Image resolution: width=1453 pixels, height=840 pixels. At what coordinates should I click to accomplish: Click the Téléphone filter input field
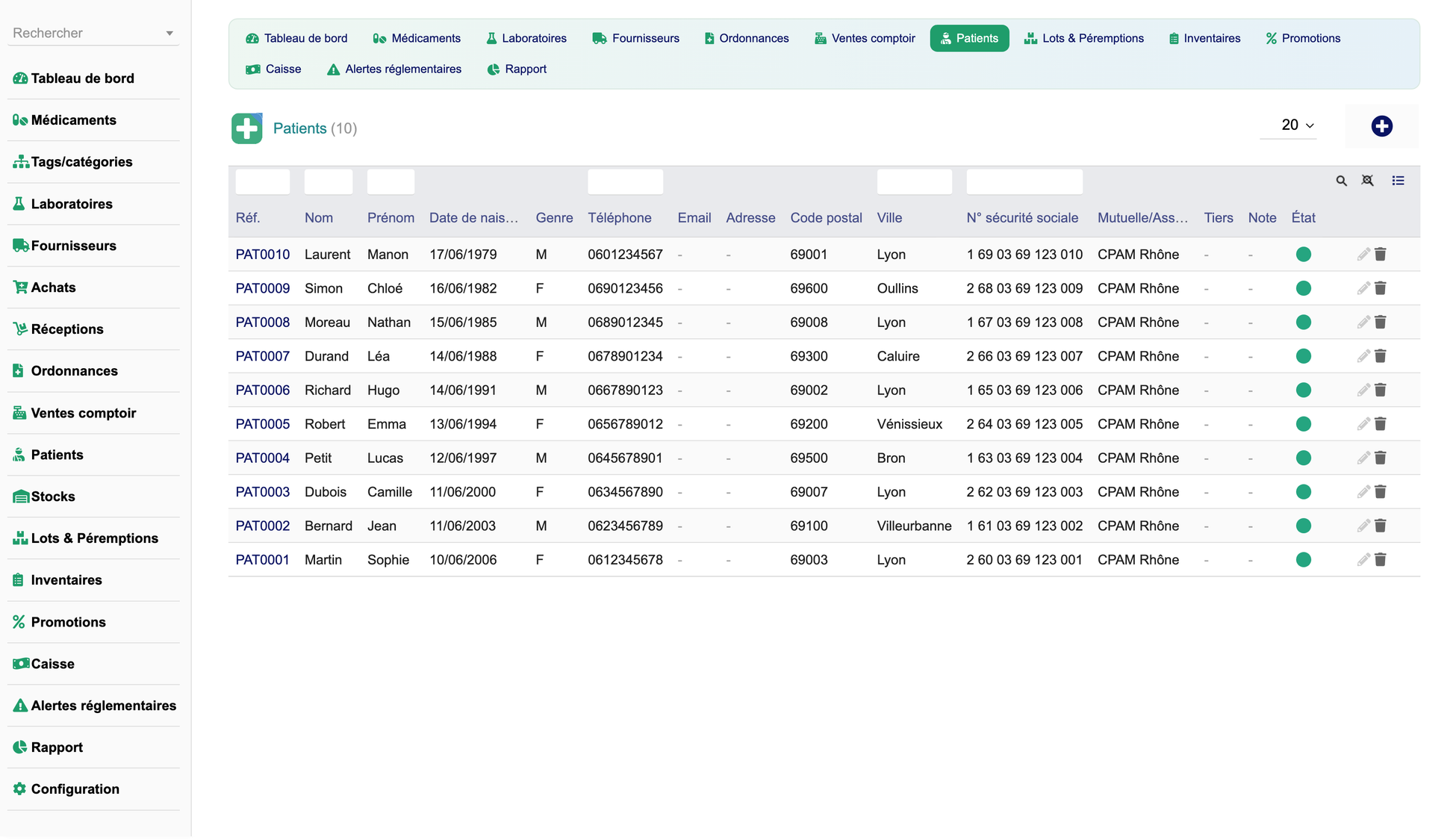tap(625, 181)
